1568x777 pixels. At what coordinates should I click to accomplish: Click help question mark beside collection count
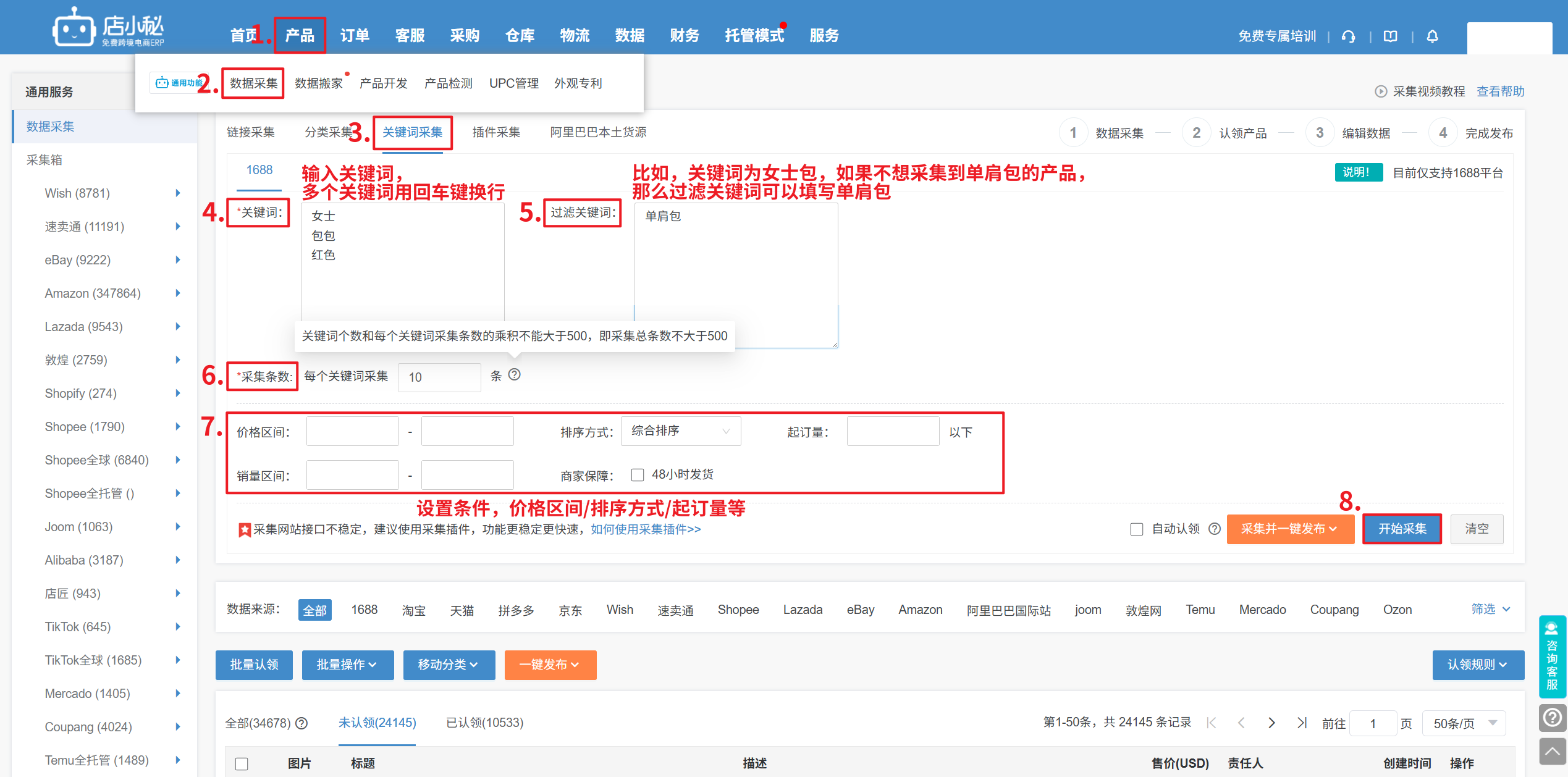pos(514,375)
